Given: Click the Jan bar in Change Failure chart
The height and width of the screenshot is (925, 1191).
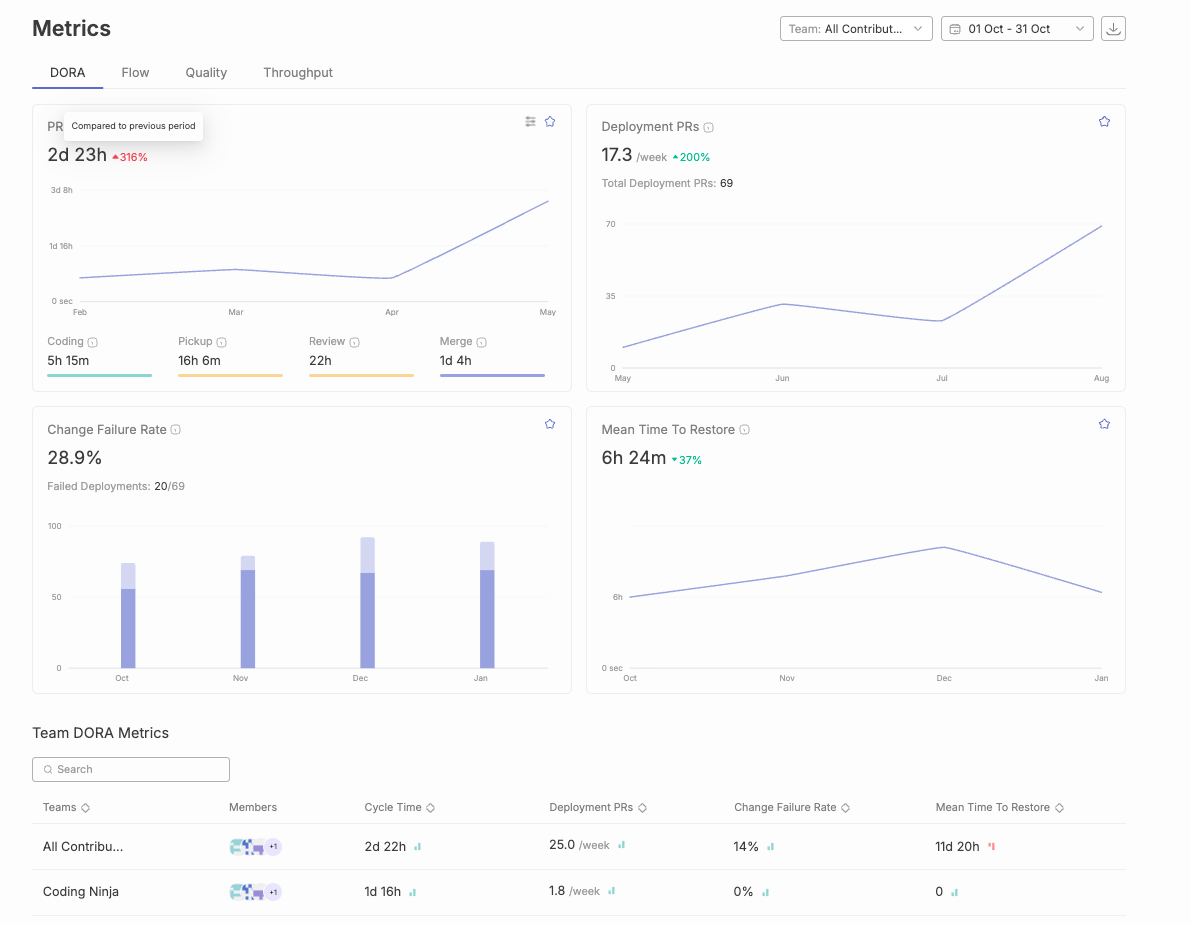Looking at the screenshot, I should (487, 605).
